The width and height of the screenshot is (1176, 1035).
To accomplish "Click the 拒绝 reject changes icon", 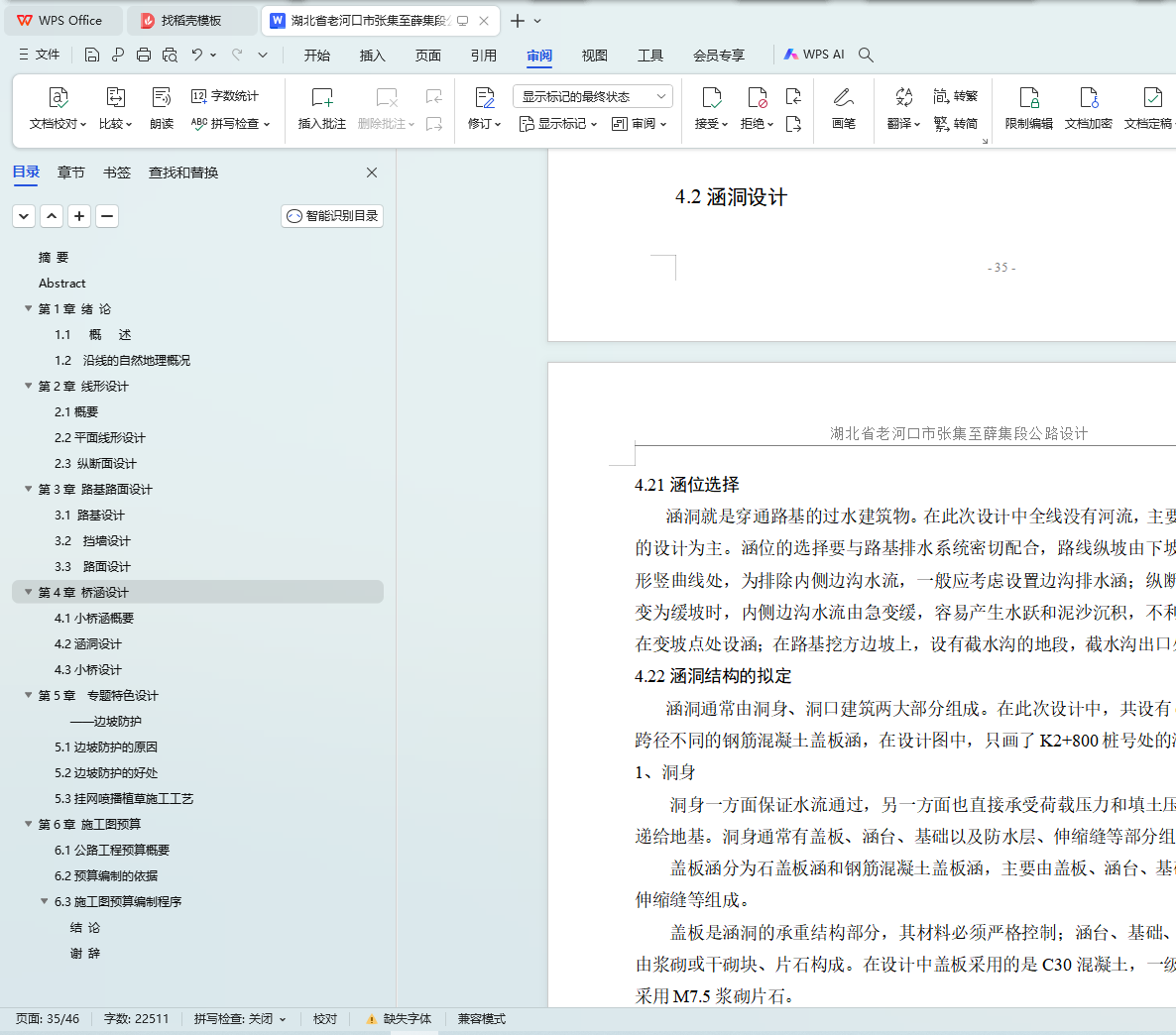I will tap(757, 97).
